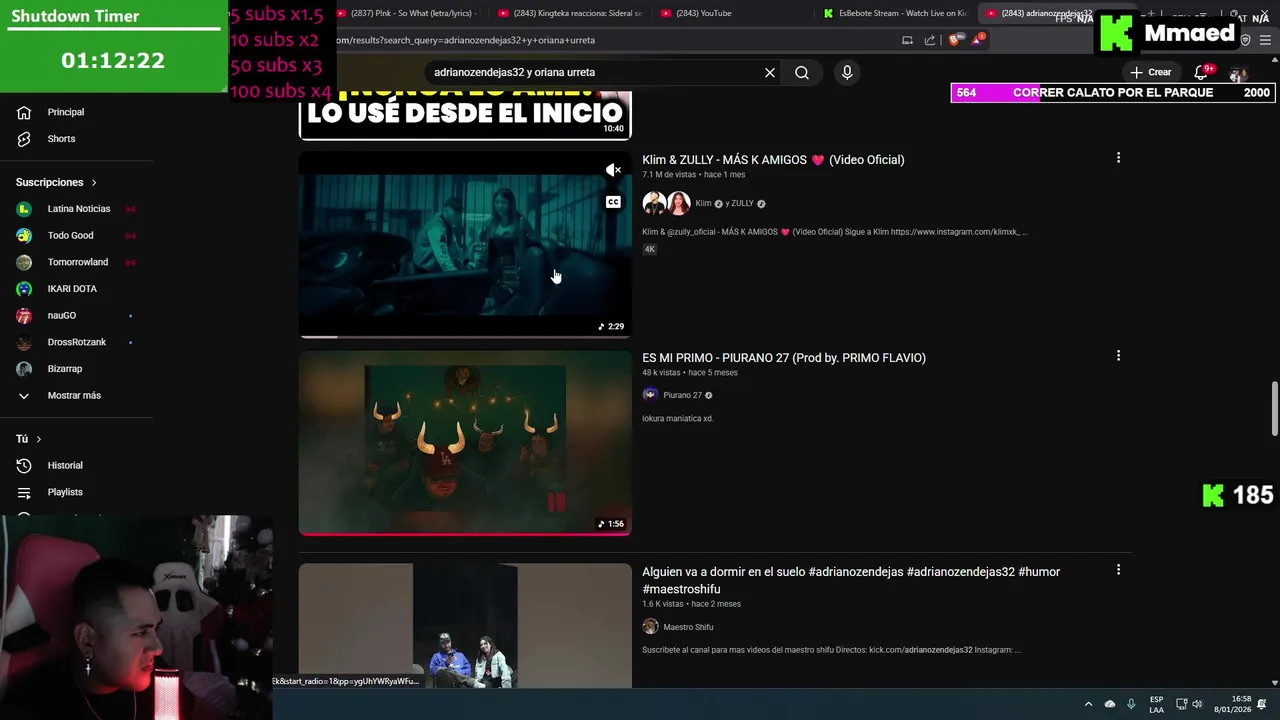Open Latina Noticias channel avatar
The width and height of the screenshot is (1280, 720).
[x=24, y=209]
